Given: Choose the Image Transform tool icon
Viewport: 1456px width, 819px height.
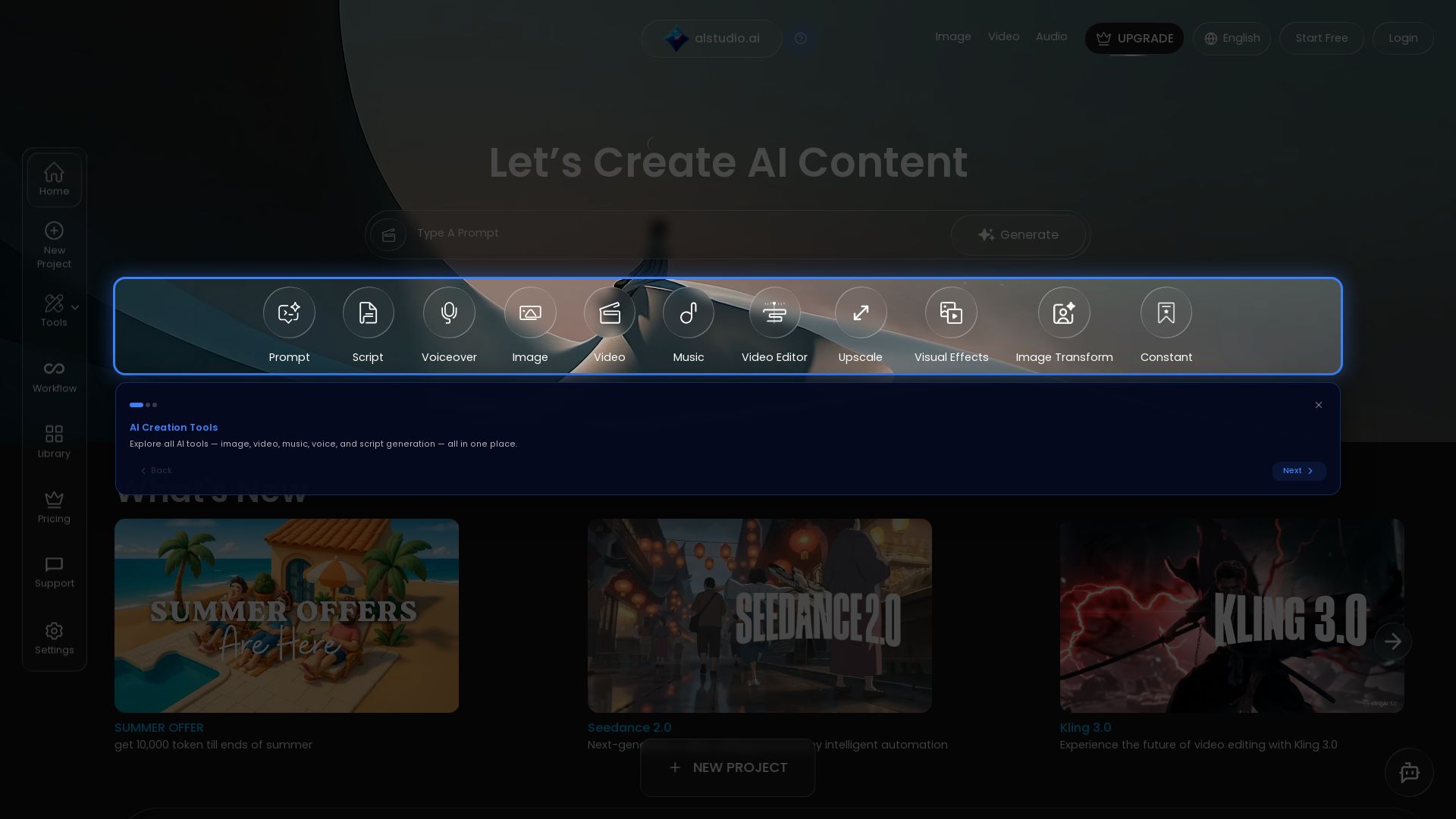Looking at the screenshot, I should click(x=1064, y=312).
